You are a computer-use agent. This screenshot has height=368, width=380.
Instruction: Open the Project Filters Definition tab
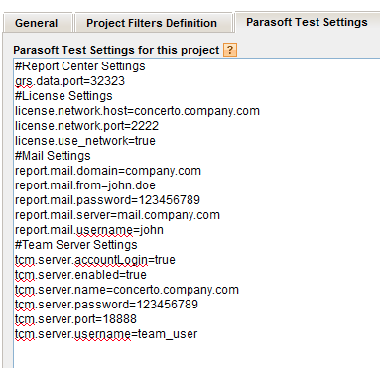click(x=152, y=23)
